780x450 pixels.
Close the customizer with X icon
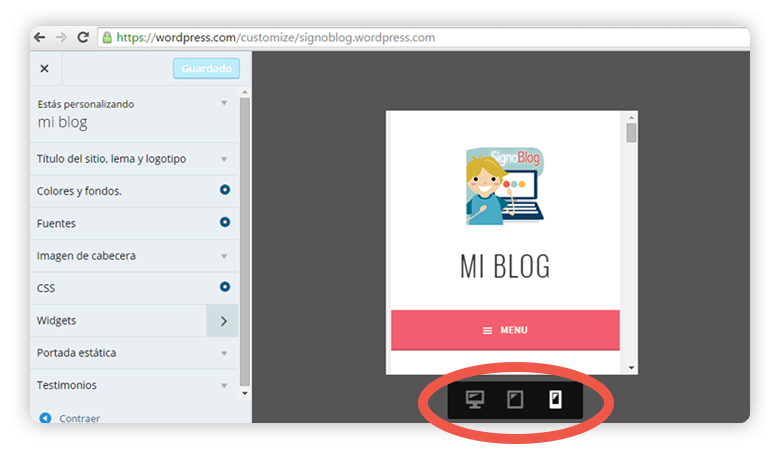tap(44, 69)
